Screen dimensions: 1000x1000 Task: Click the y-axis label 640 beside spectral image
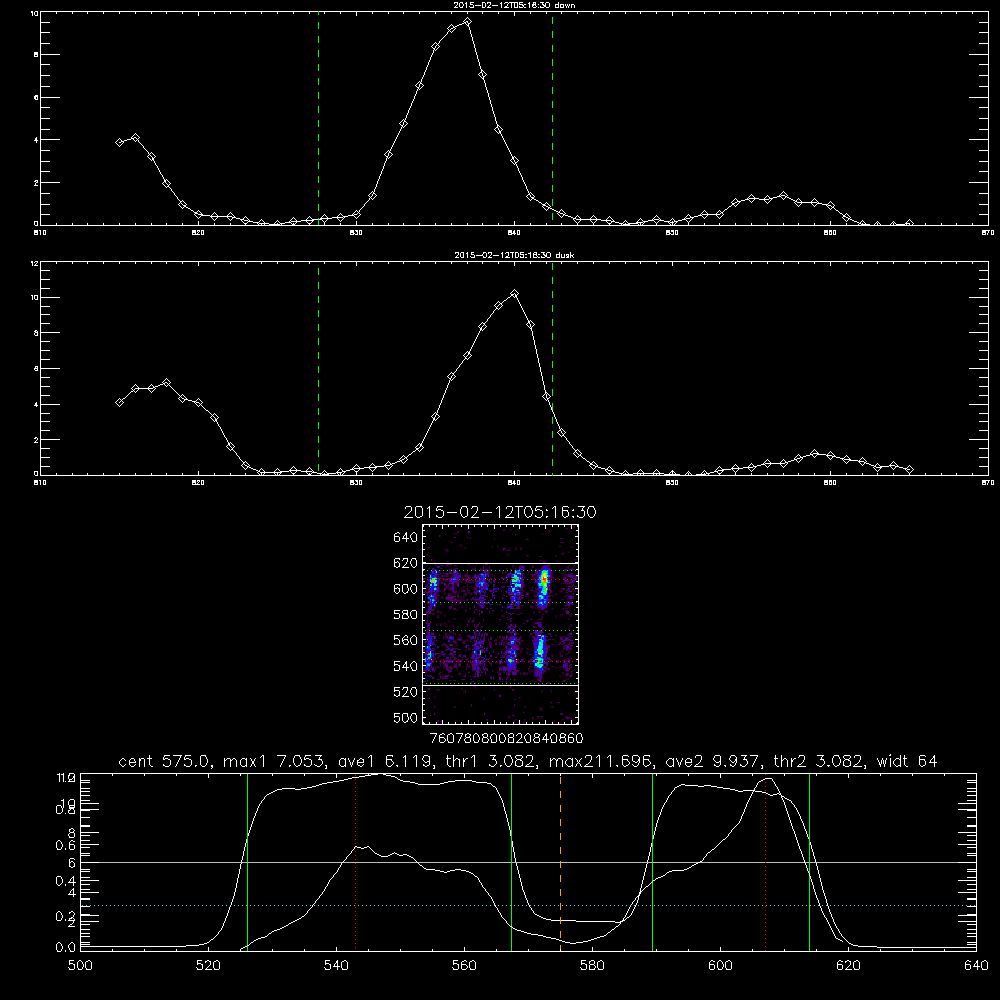coord(405,538)
